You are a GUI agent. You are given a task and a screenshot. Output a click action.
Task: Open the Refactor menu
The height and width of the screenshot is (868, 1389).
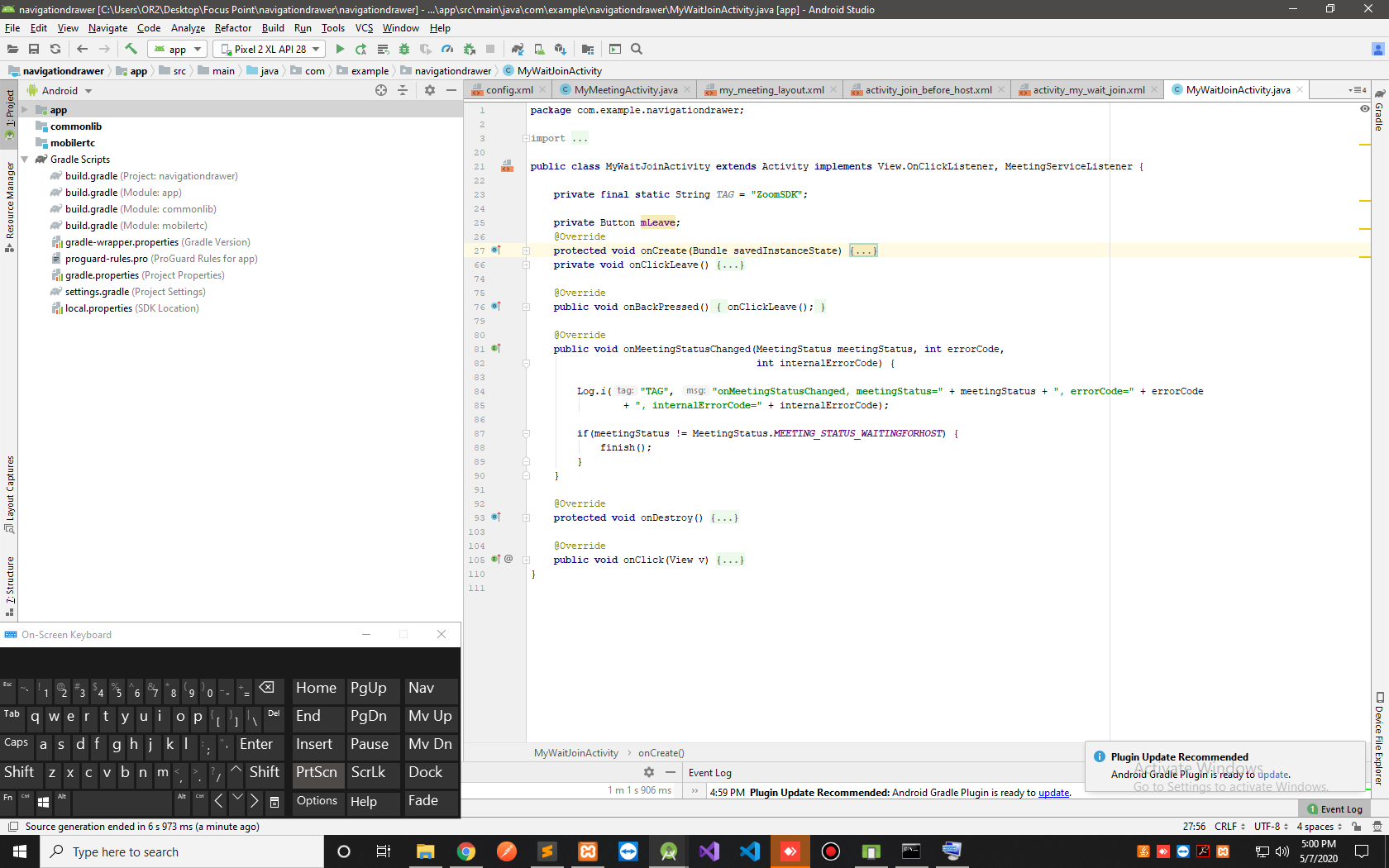232,28
